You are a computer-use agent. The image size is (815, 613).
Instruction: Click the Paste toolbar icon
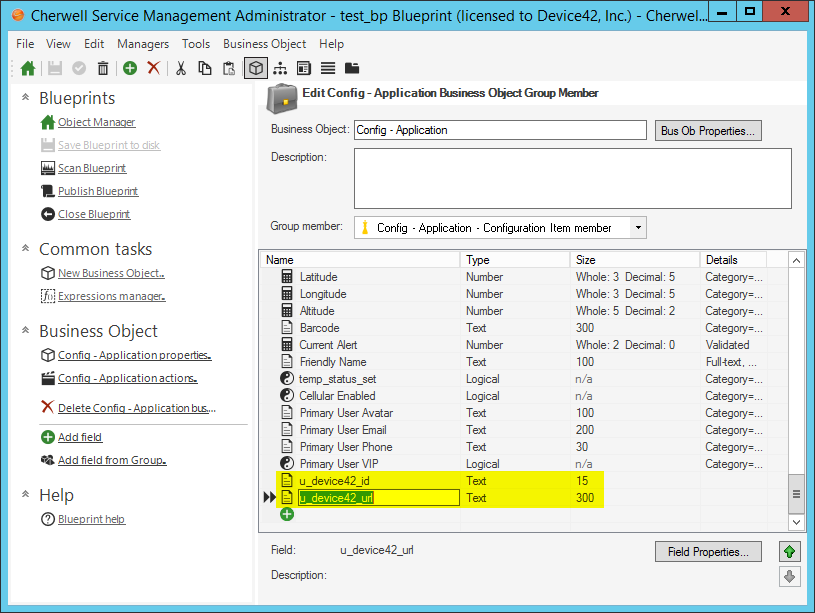230,68
